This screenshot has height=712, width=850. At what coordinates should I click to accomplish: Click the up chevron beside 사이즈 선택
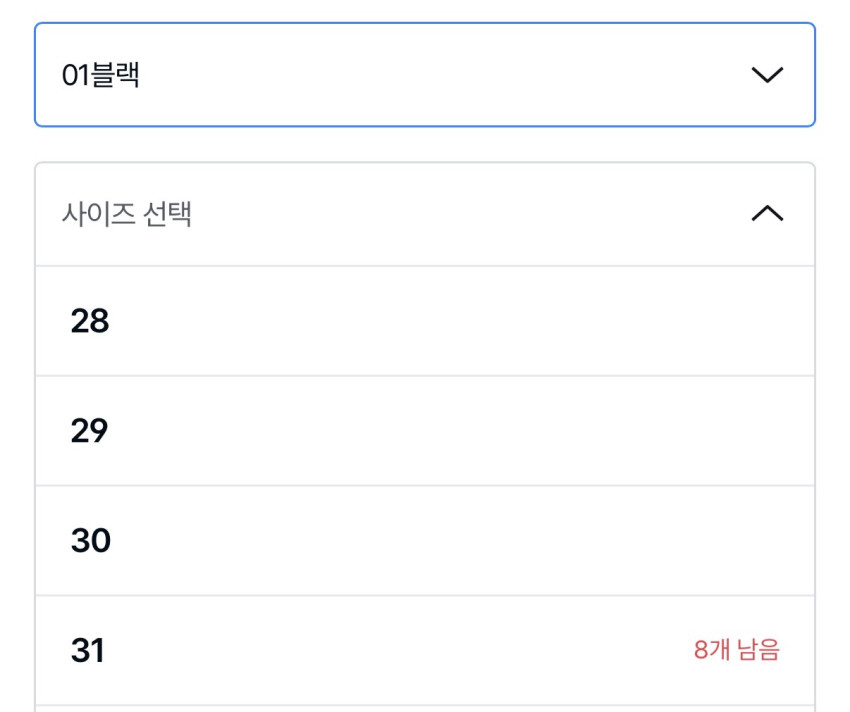coord(767,214)
